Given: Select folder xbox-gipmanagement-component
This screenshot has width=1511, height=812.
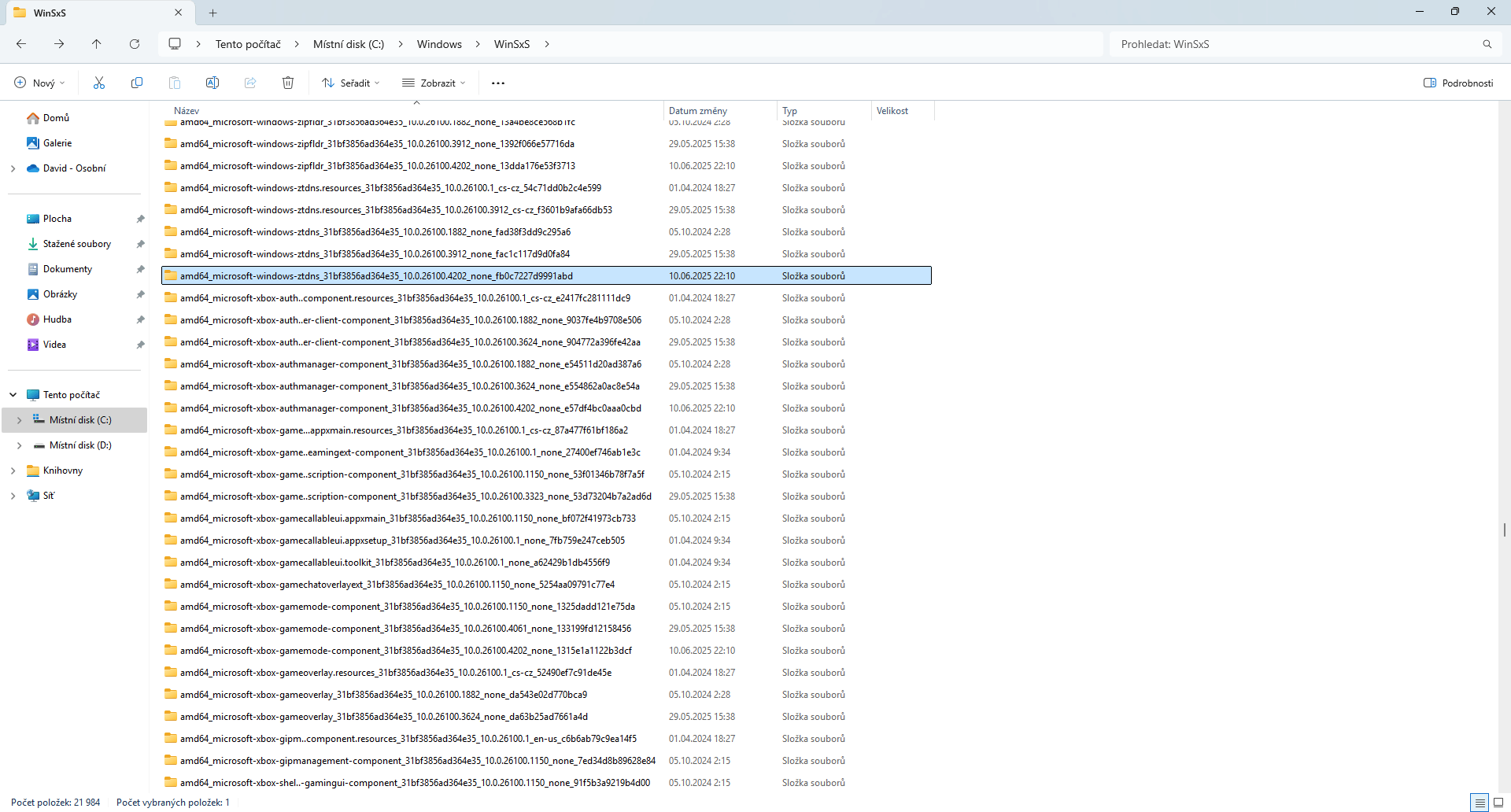Looking at the screenshot, I should point(546,761).
